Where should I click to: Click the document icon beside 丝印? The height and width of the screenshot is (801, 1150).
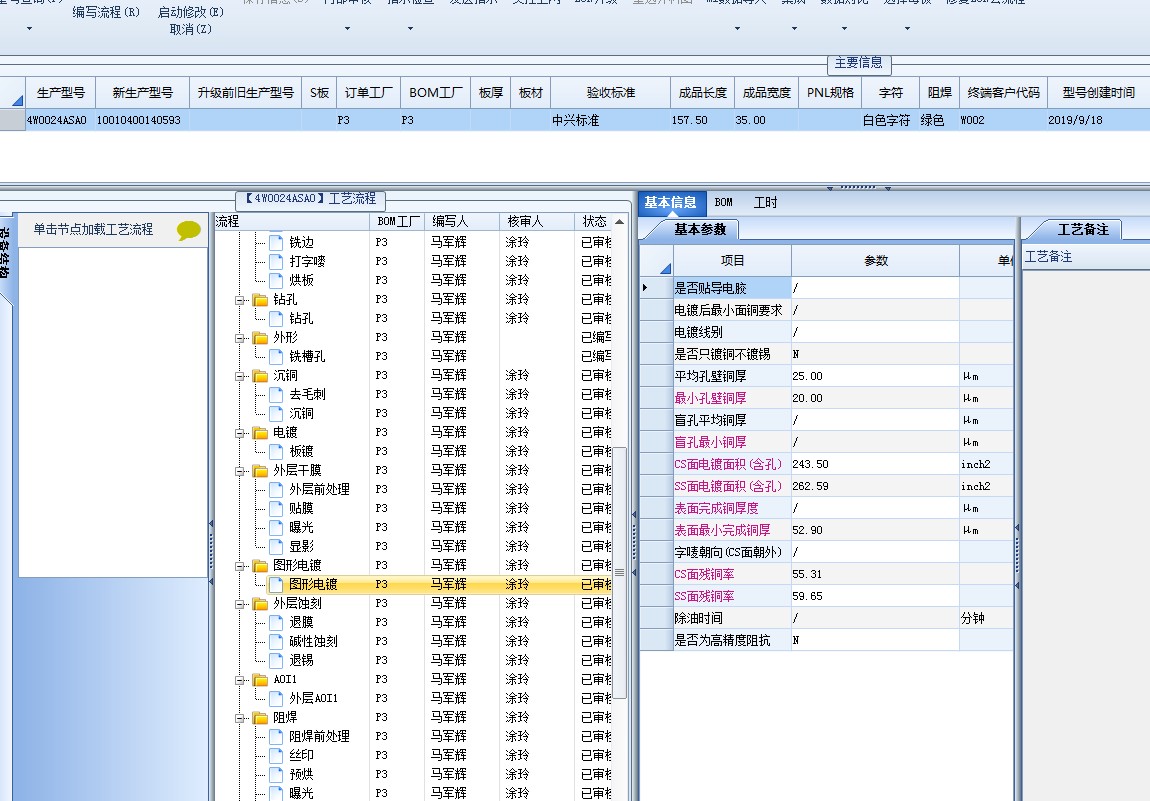pos(276,755)
